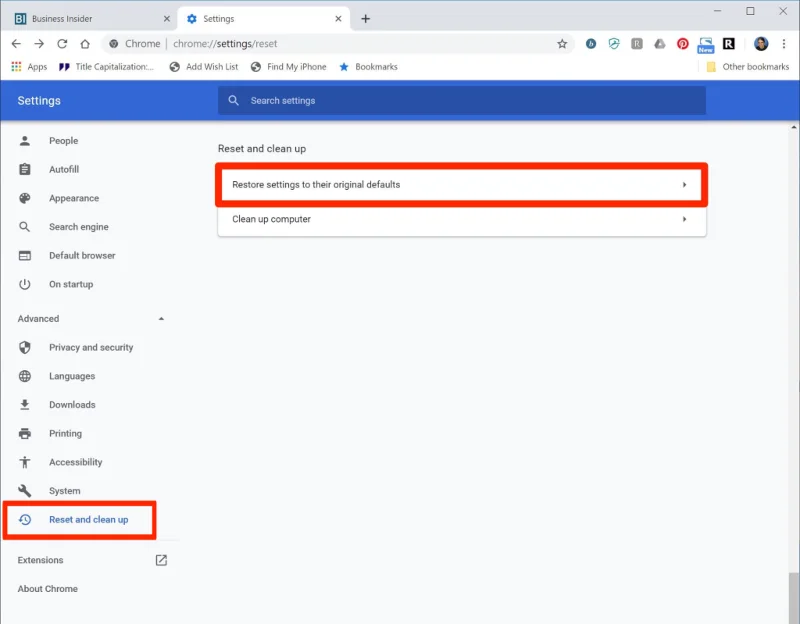Open the Apps bookmarks shortcut
This screenshot has width=800, height=624.
pos(29,67)
